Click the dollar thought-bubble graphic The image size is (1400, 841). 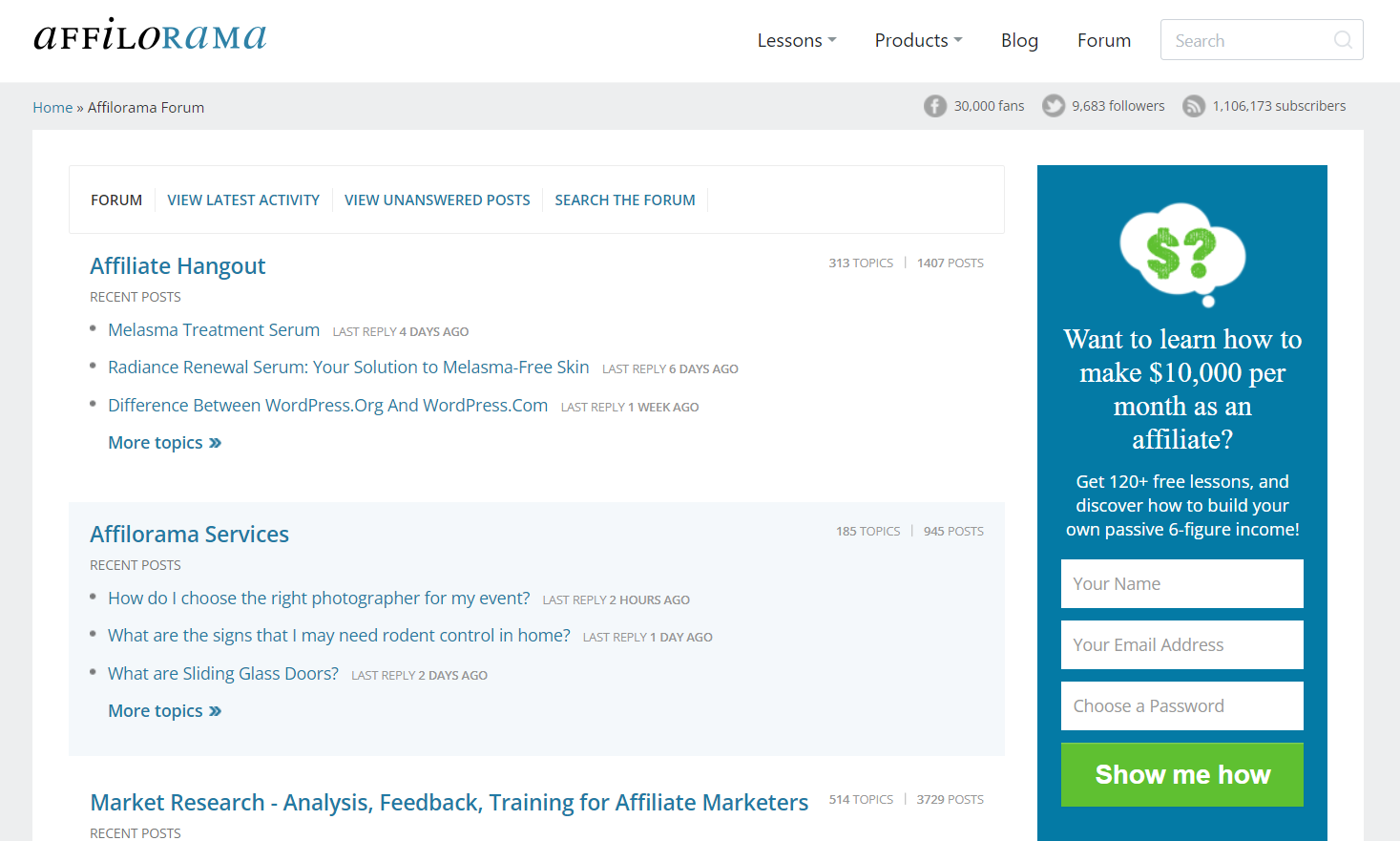click(x=1182, y=254)
